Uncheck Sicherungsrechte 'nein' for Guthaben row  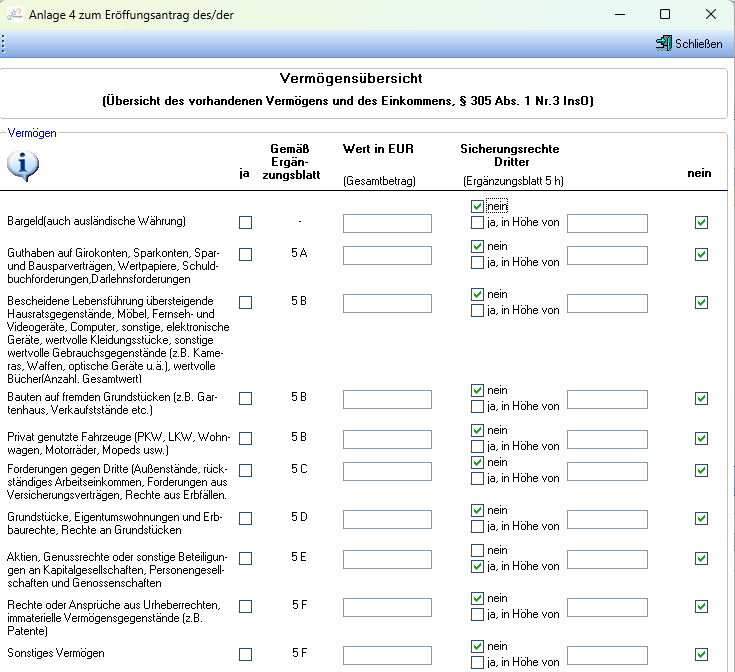click(x=477, y=246)
